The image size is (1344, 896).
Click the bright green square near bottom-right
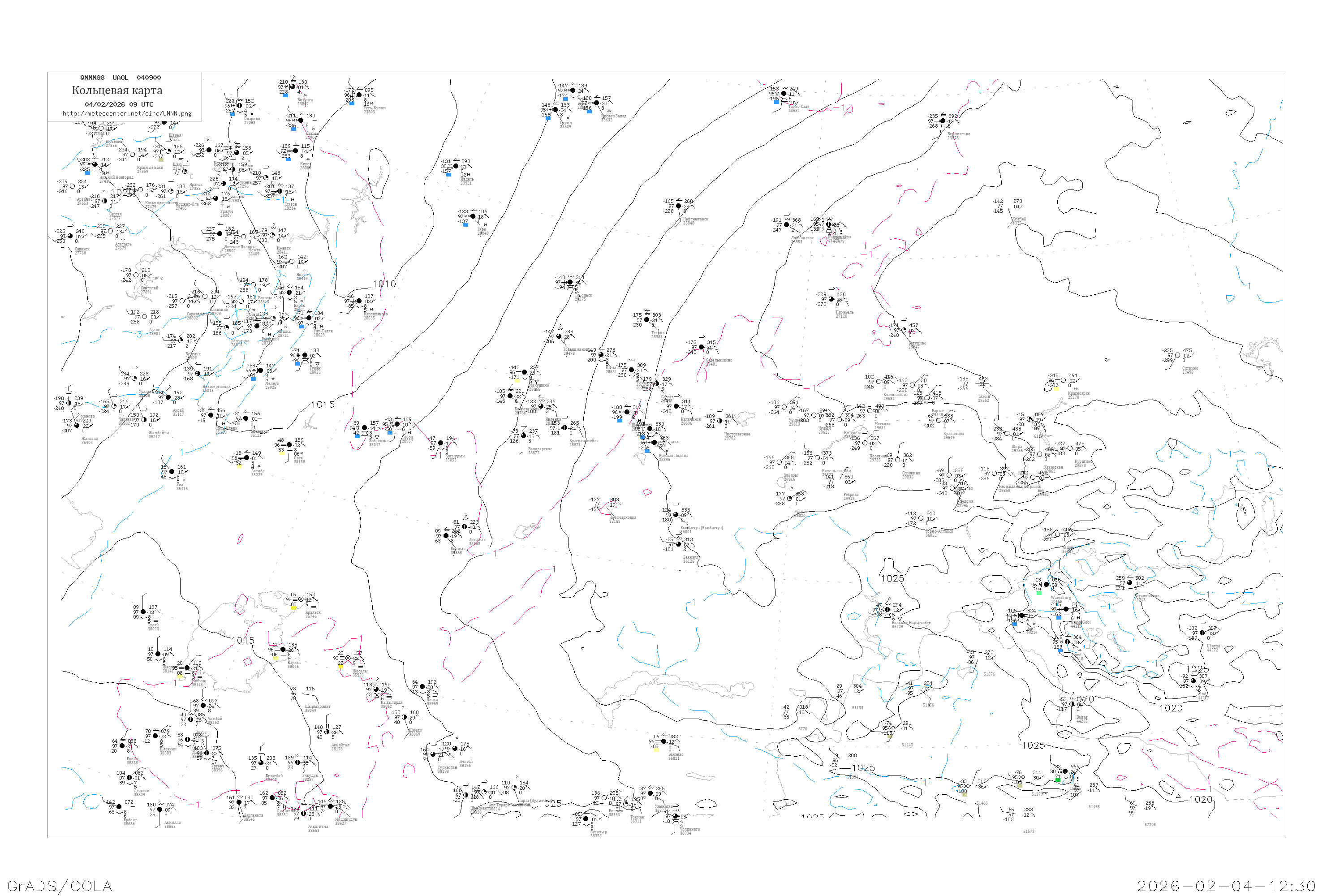point(1058,780)
